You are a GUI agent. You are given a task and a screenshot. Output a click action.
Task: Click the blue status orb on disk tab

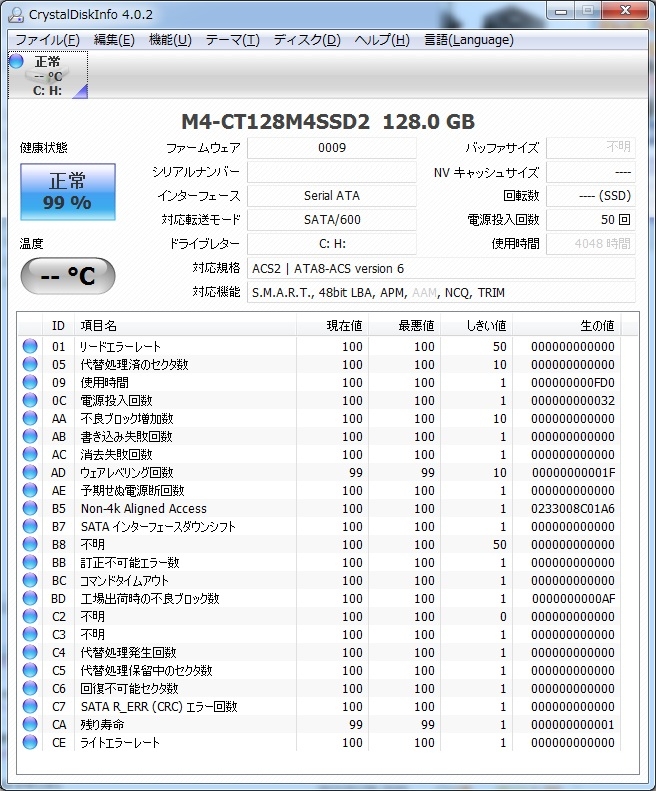pos(17,61)
